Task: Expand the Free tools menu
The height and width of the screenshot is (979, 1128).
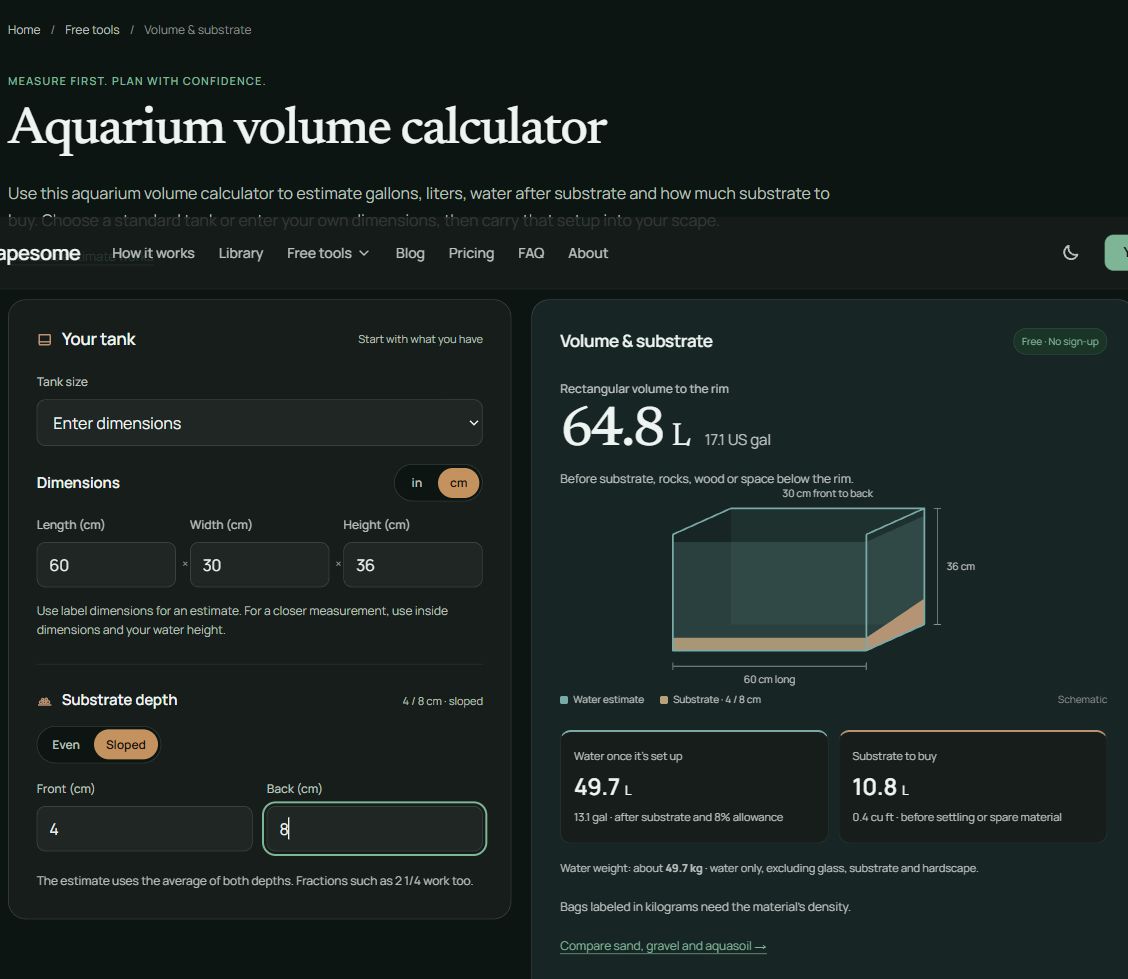Action: 327,253
